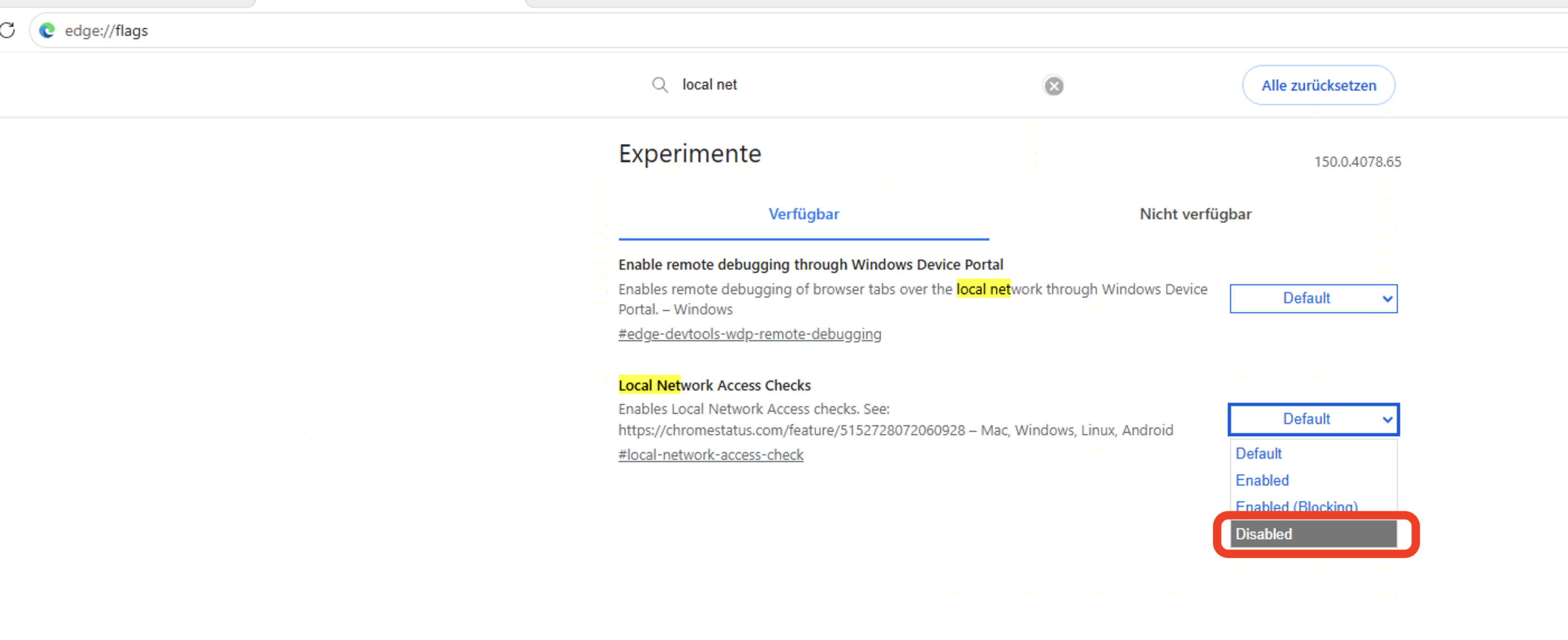Switch to the 'Verfügbar' tab
The image size is (1568, 640).
804,214
